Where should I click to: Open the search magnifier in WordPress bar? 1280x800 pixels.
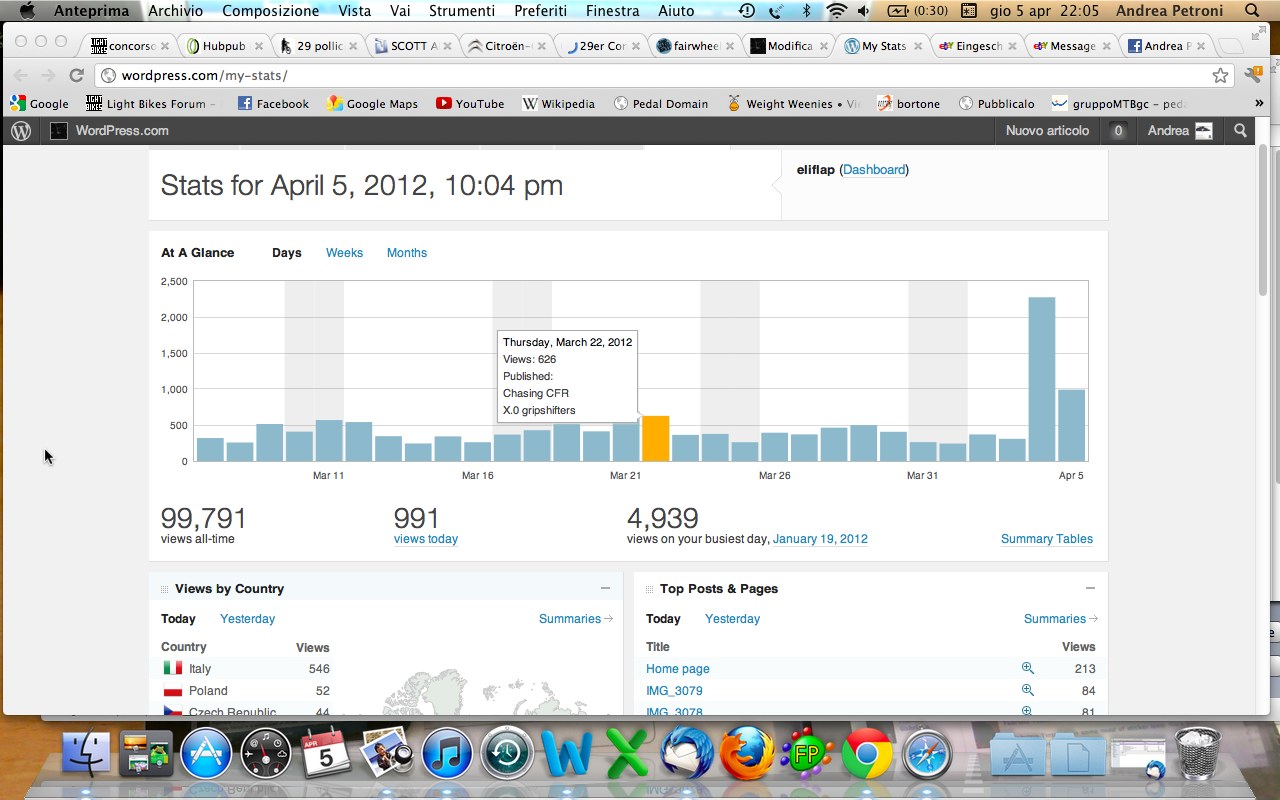(x=1241, y=131)
